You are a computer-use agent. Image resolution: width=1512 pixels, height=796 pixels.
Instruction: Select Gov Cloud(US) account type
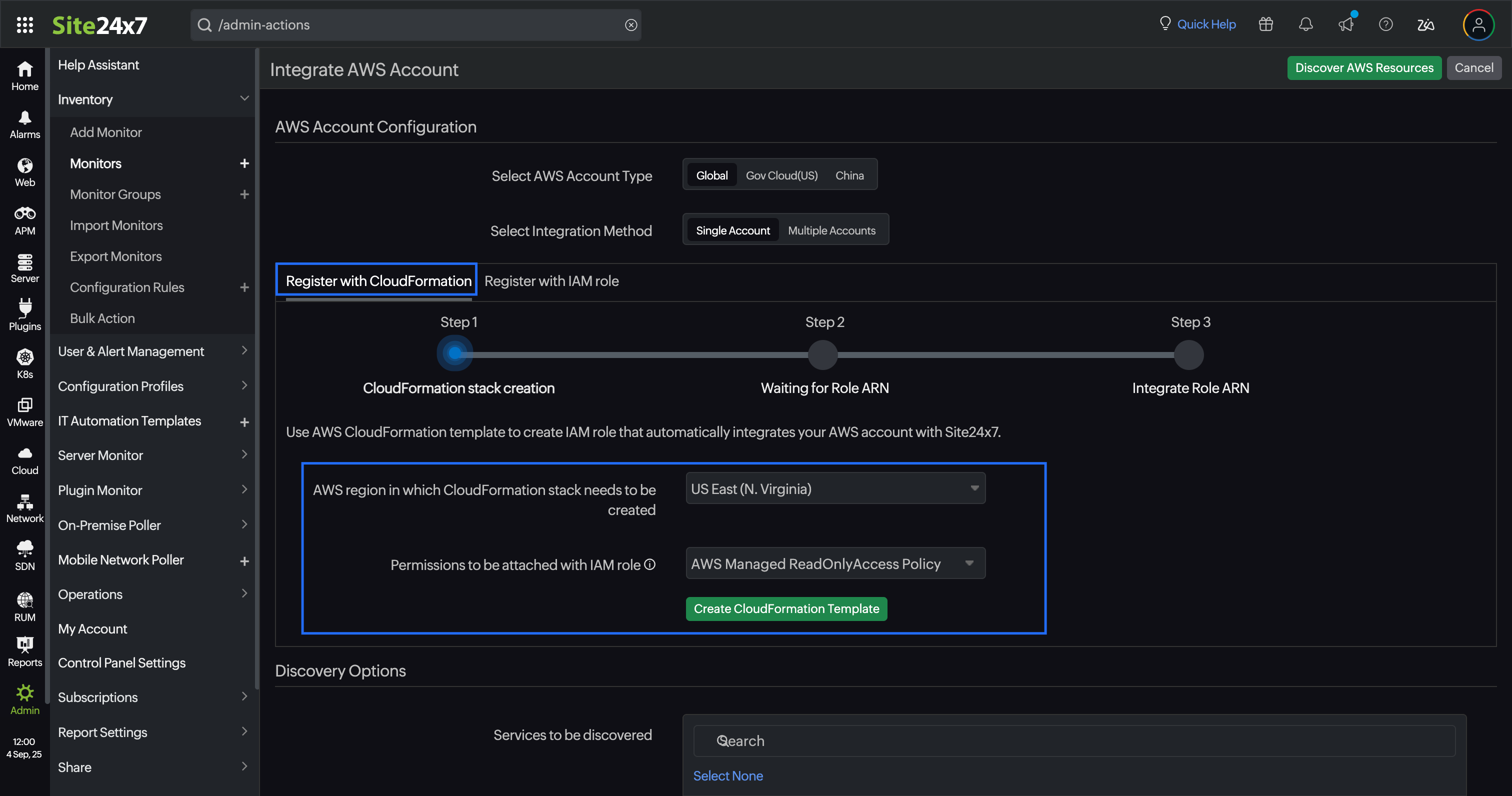pyautogui.click(x=781, y=175)
